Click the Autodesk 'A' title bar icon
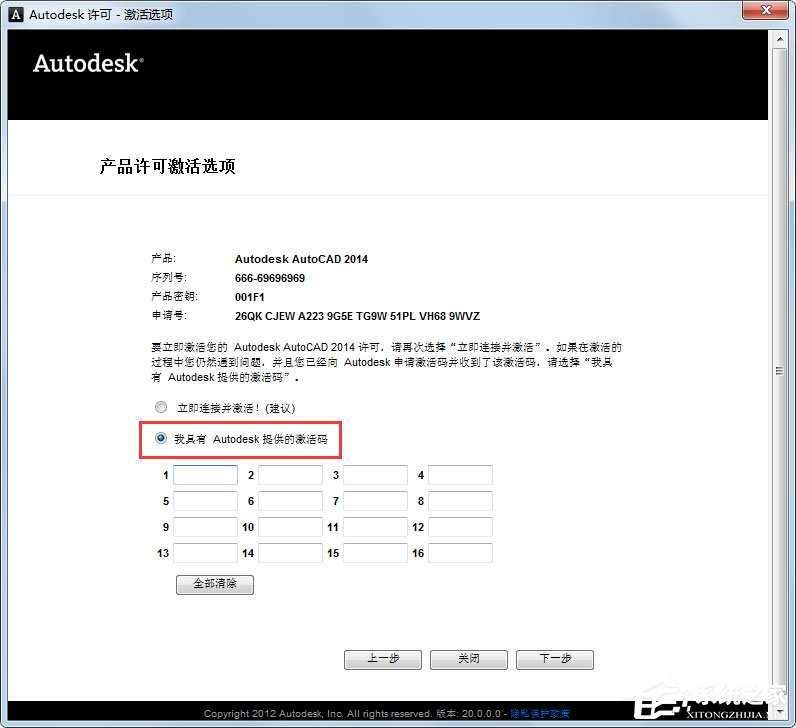The image size is (796, 728). pos(16,14)
